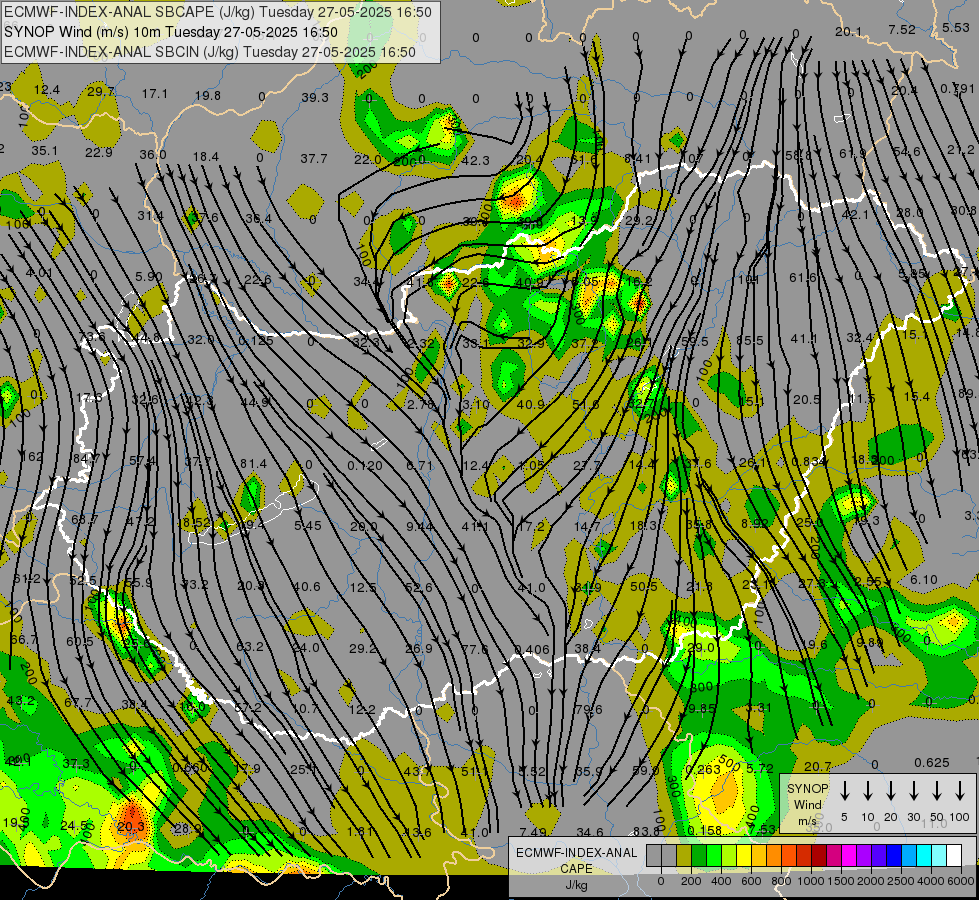Pick the pure blue CAPE legend swatch

click(x=893, y=856)
